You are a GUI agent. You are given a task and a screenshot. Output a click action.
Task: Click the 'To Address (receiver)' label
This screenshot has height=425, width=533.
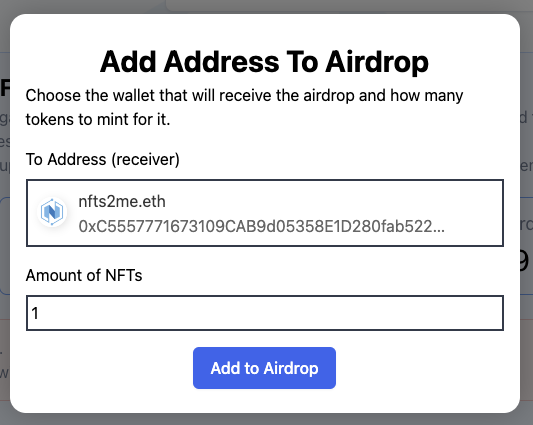(x=103, y=159)
